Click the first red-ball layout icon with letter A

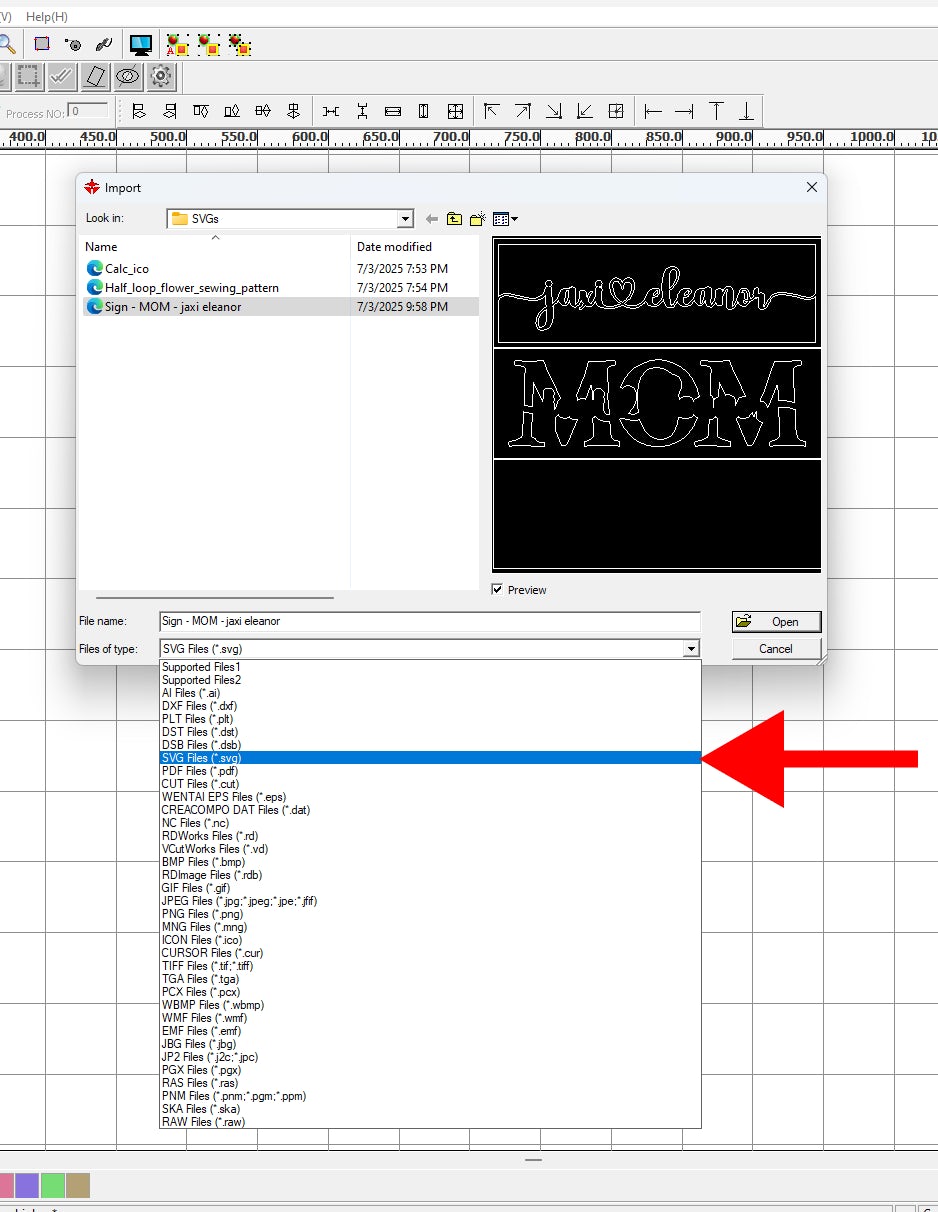(178, 44)
